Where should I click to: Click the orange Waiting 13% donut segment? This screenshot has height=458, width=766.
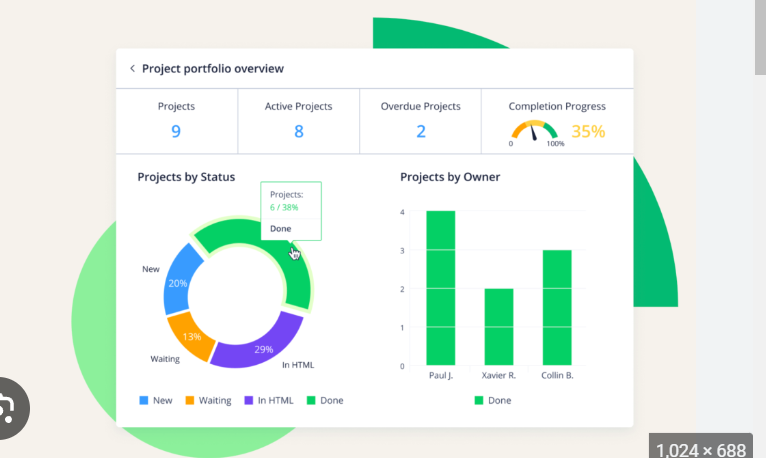point(190,335)
